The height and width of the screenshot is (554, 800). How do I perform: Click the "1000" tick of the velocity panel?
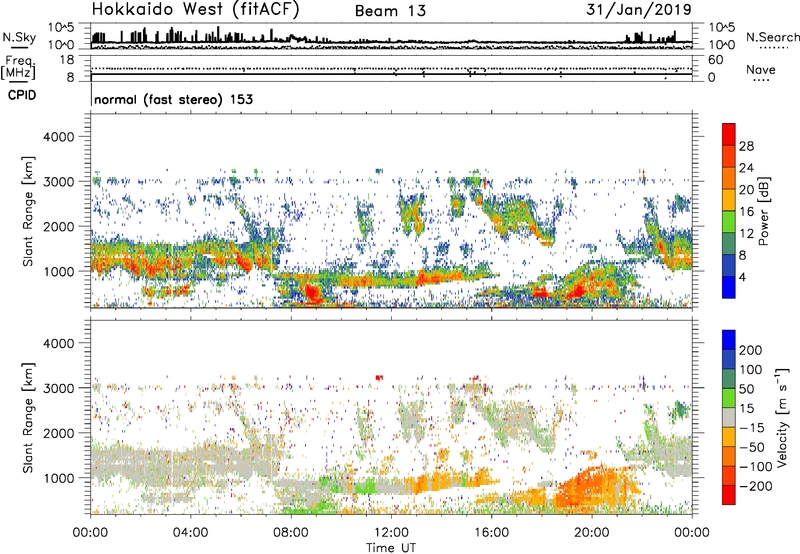point(58,478)
